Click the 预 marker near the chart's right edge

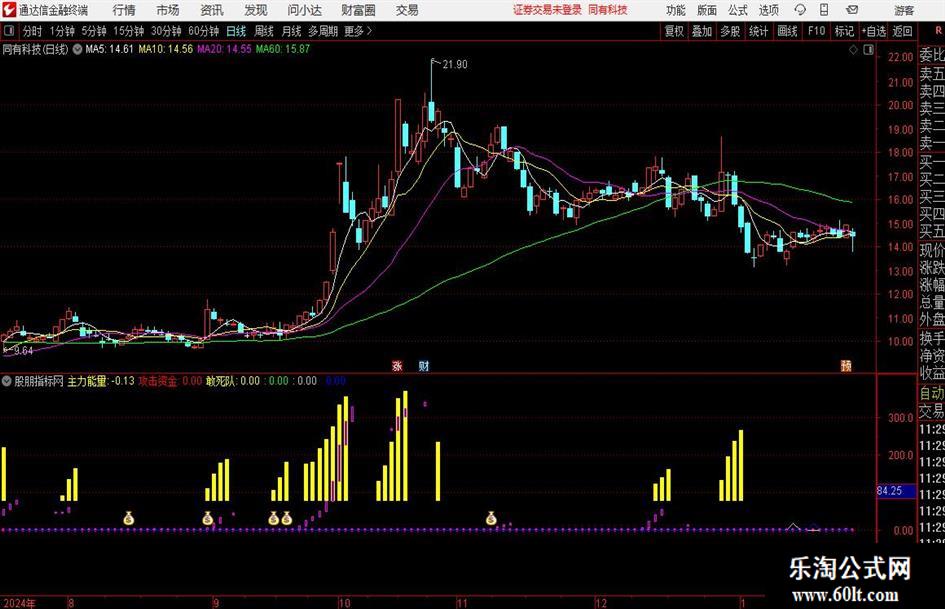pyautogui.click(x=846, y=366)
